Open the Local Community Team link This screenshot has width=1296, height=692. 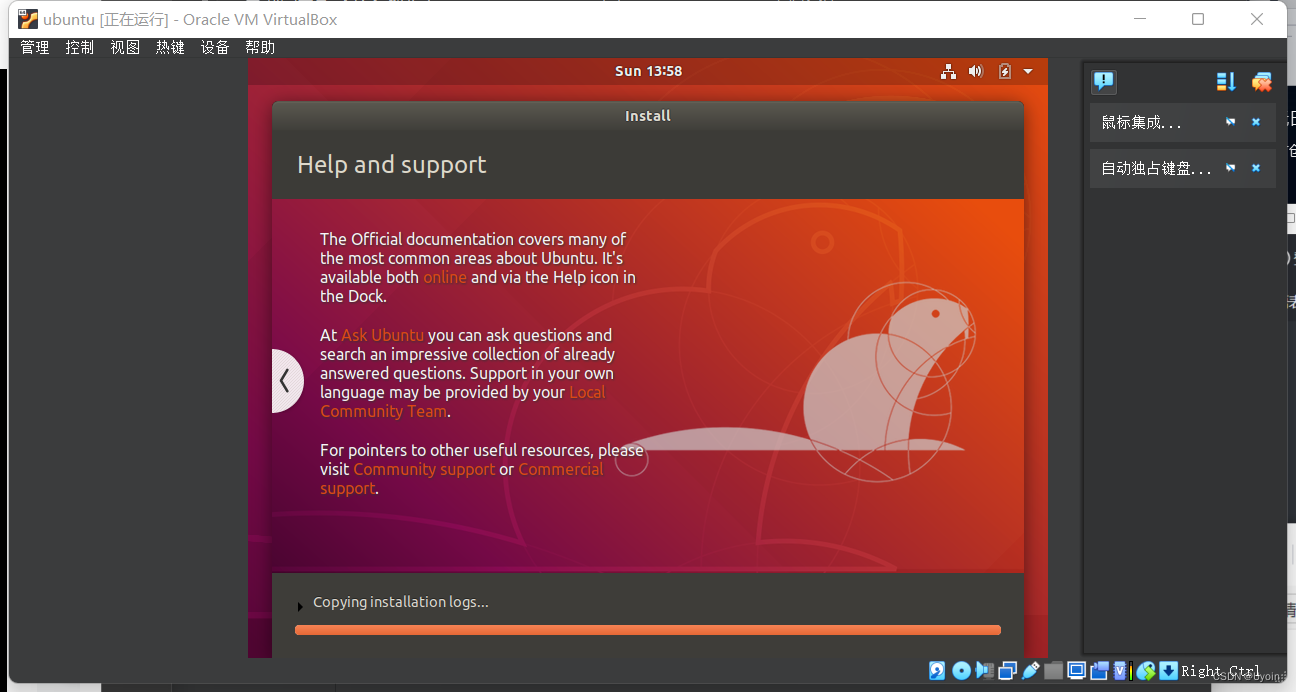463,402
